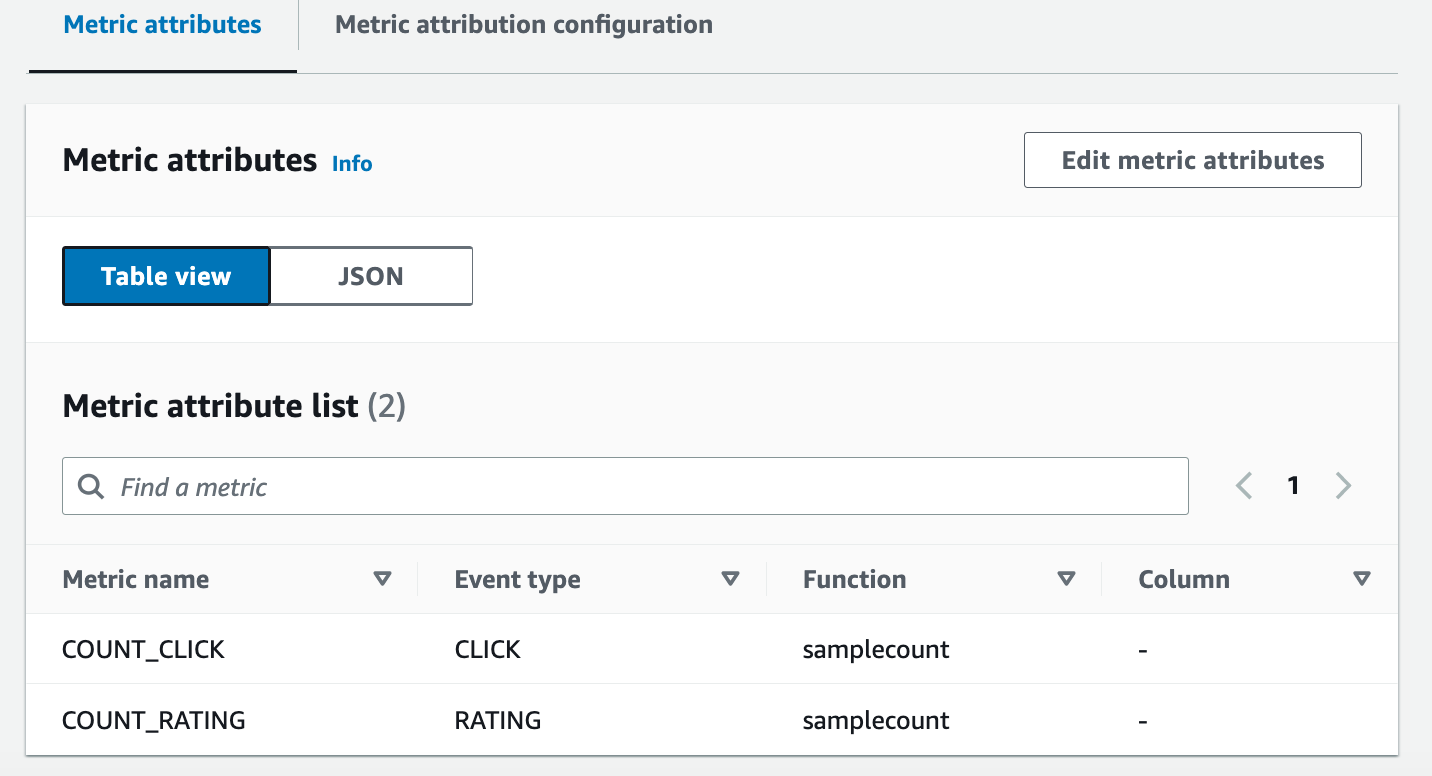The image size is (1432, 776).
Task: Sort by Column header arrow
Action: pyautogui.click(x=1361, y=579)
